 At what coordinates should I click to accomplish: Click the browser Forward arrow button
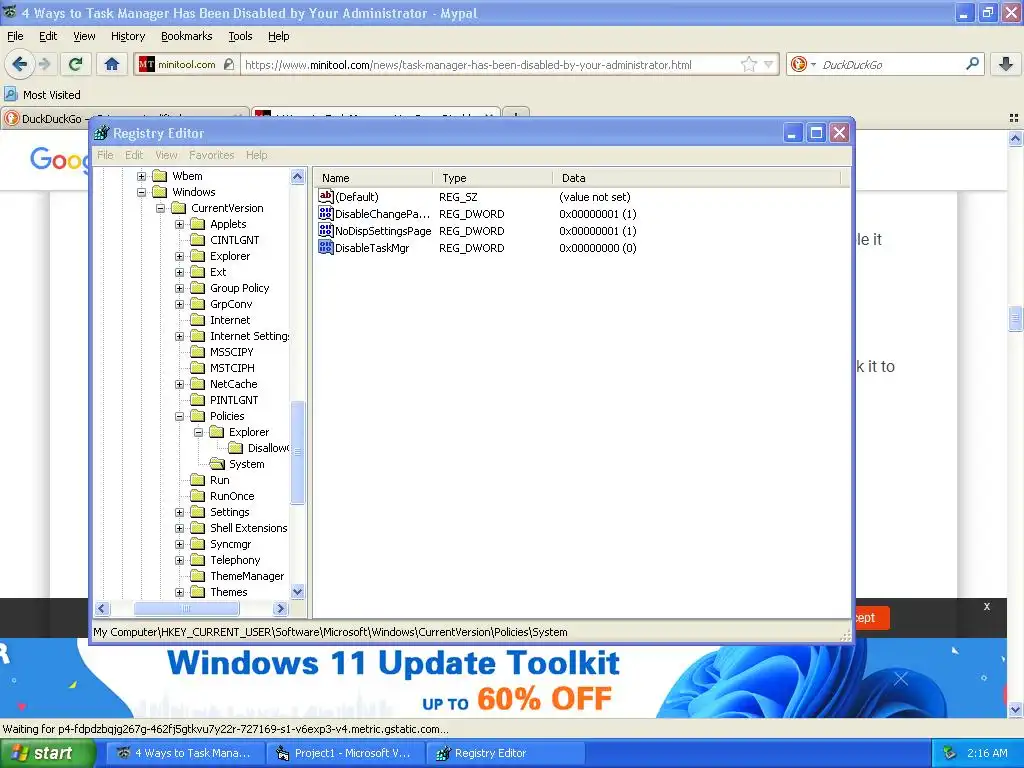[44, 64]
